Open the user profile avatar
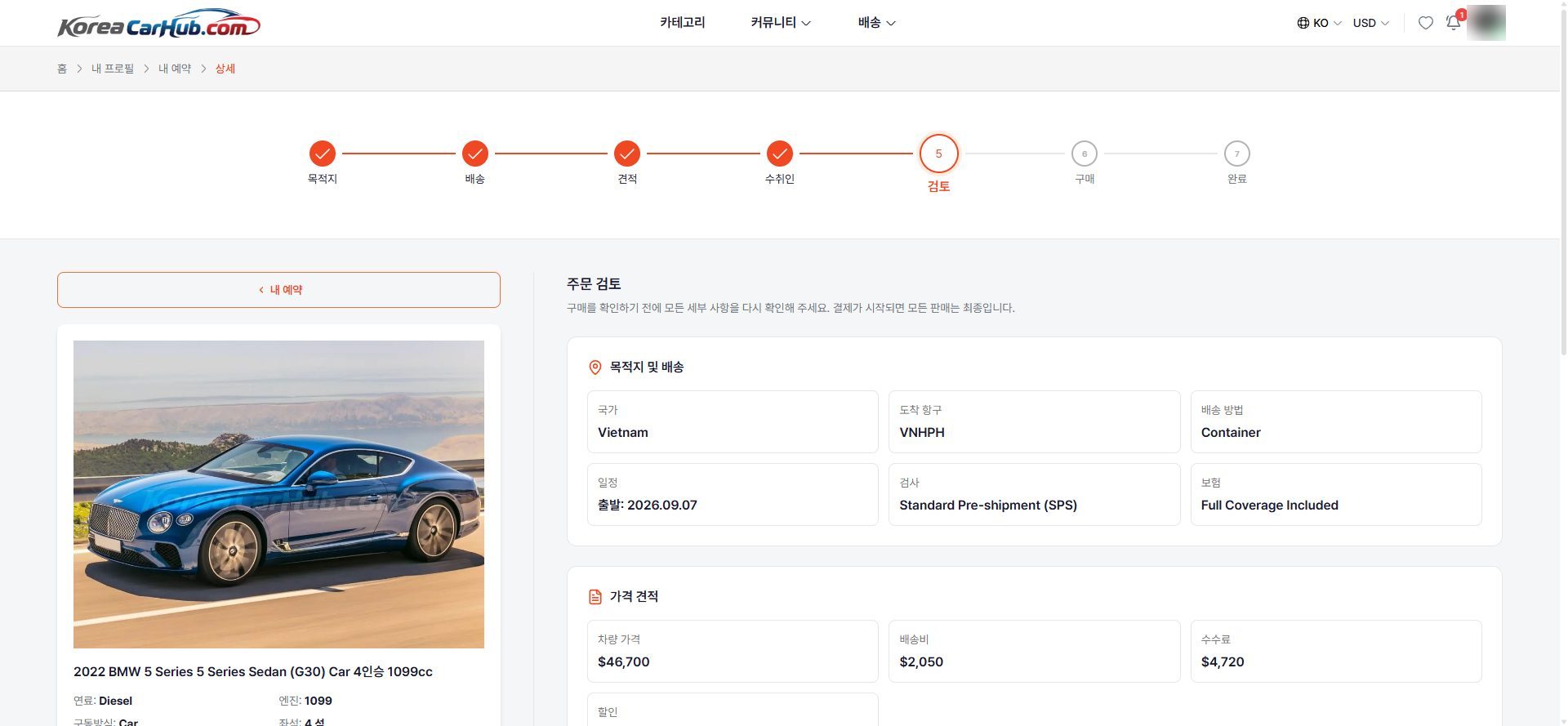The width and height of the screenshot is (1568, 726). coord(1486,23)
